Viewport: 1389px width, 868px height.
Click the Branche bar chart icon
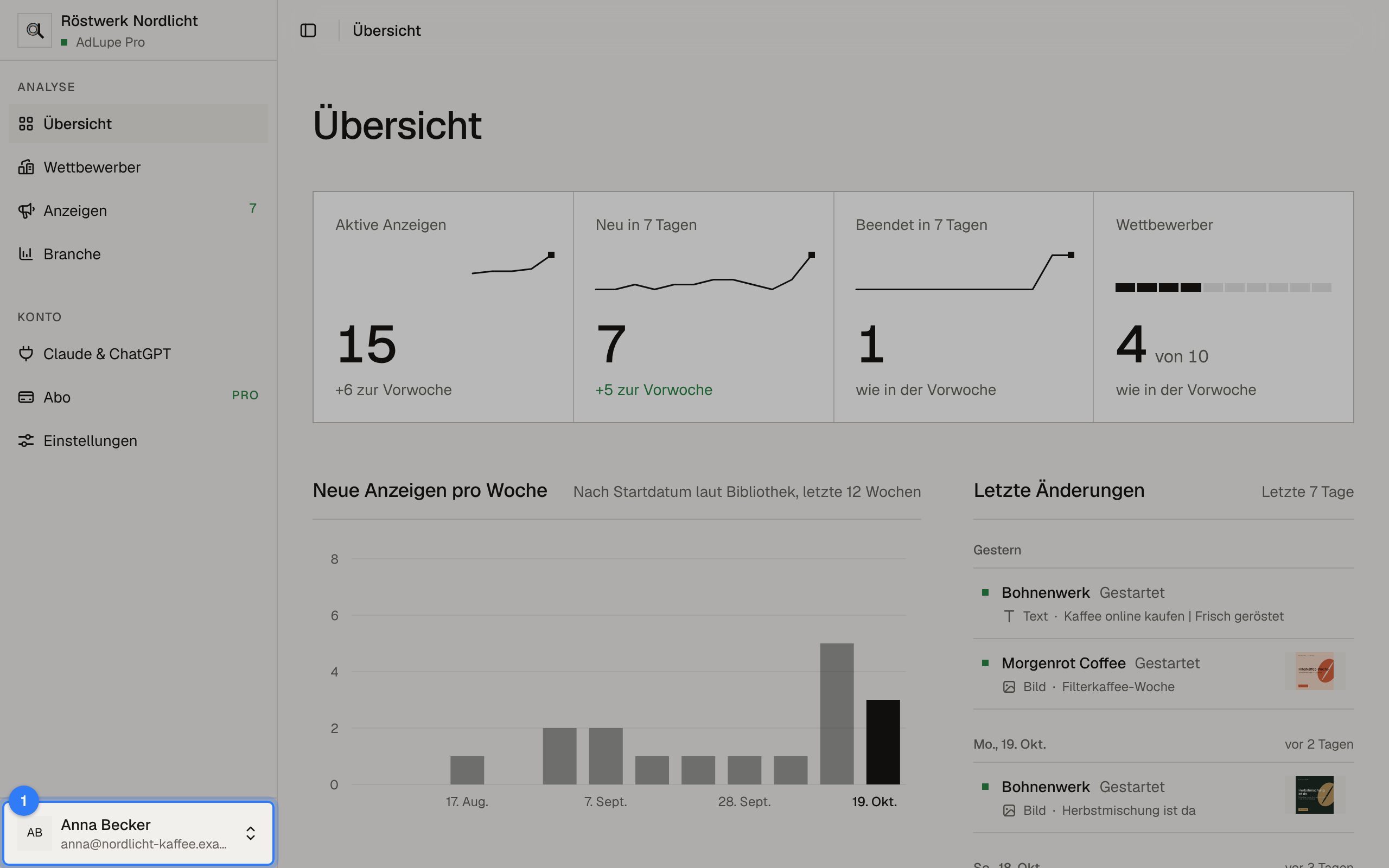coord(26,254)
